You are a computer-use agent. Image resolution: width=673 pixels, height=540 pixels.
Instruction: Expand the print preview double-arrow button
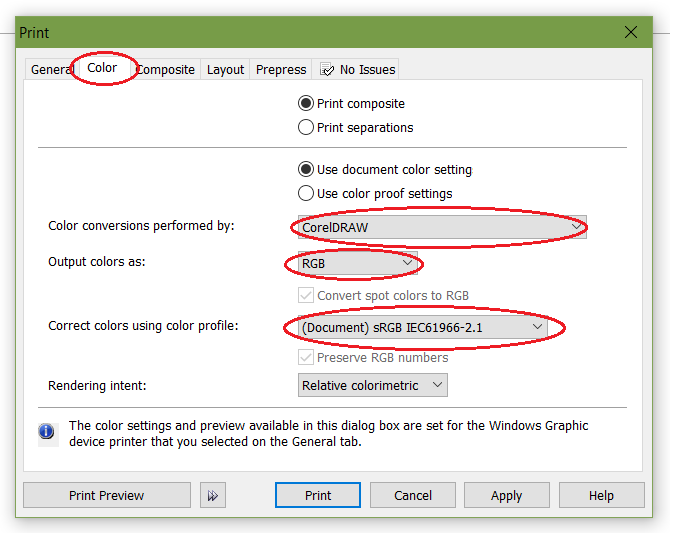tap(211, 495)
